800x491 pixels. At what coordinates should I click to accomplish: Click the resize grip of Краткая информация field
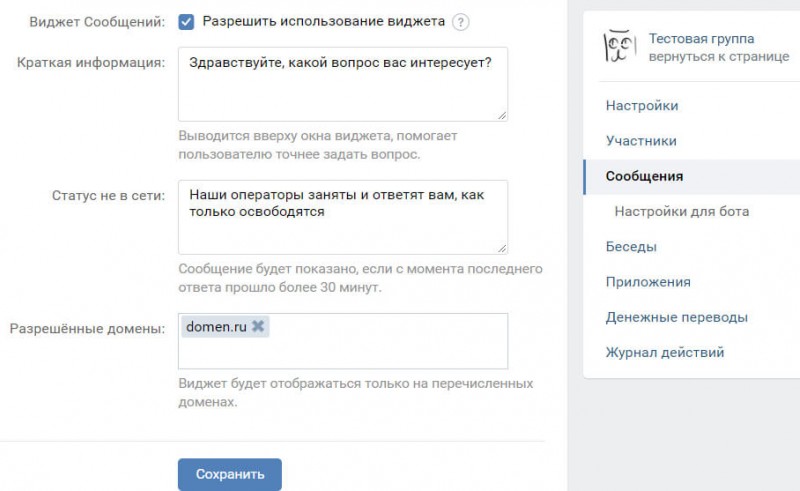tap(502, 116)
